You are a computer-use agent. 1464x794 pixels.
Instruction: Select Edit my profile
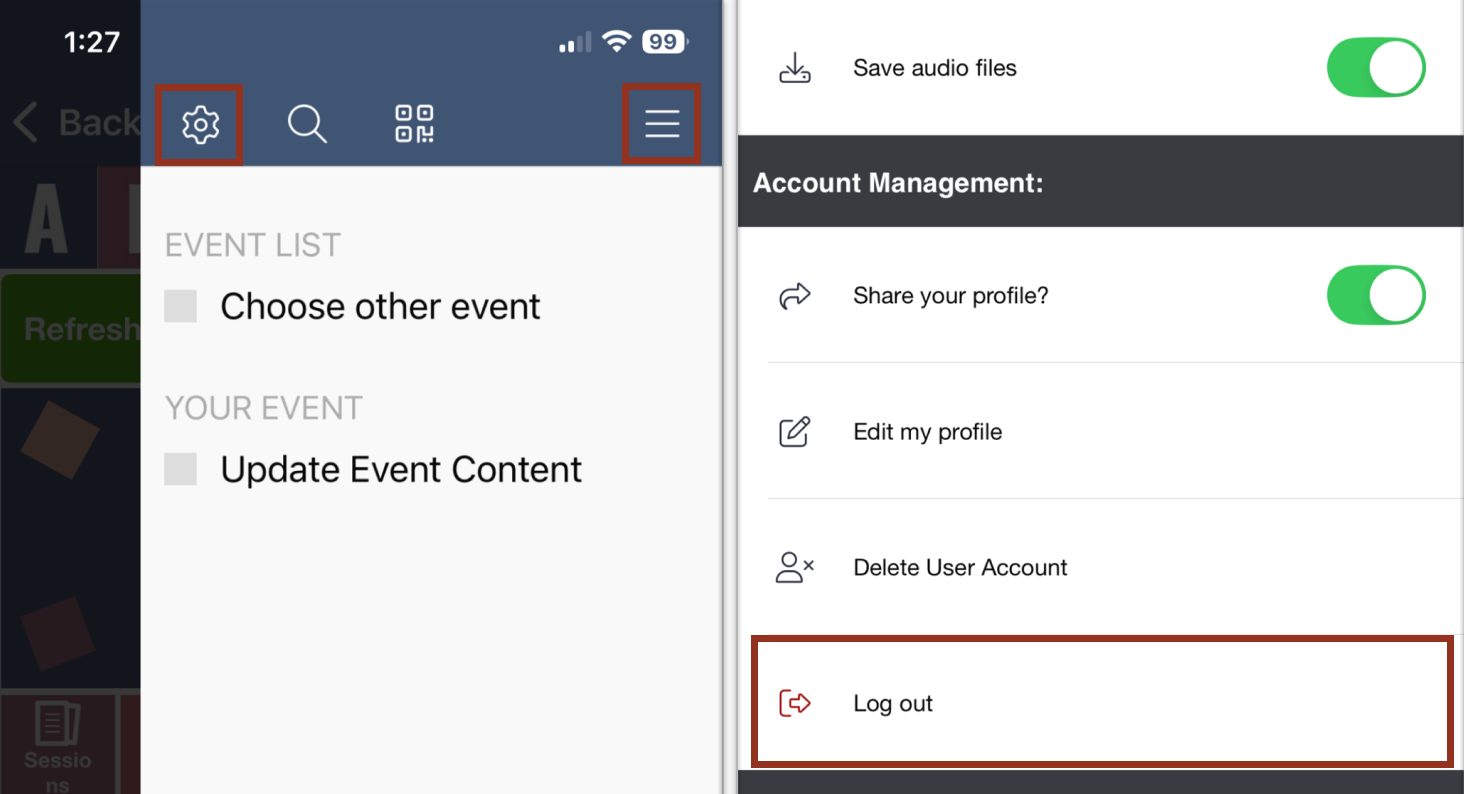927,431
